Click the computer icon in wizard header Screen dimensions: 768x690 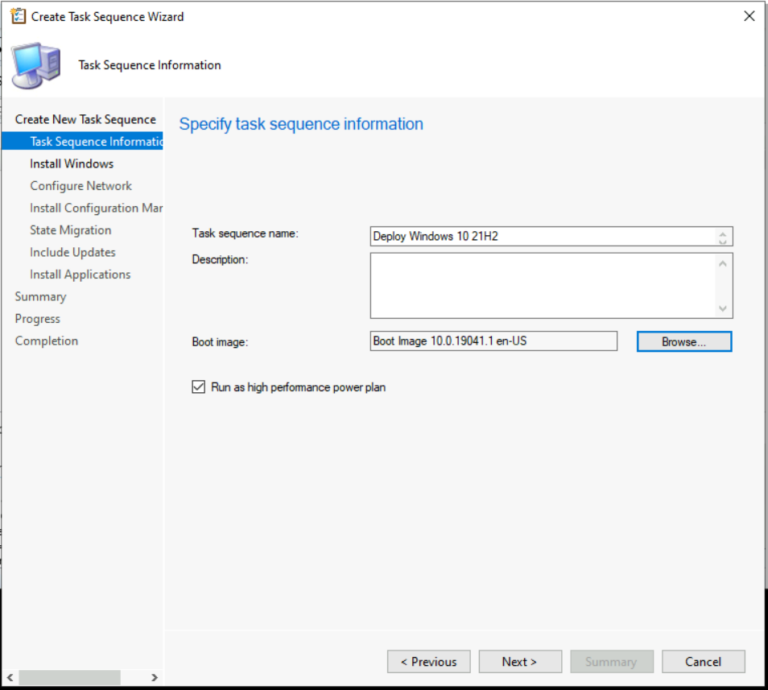tap(35, 65)
